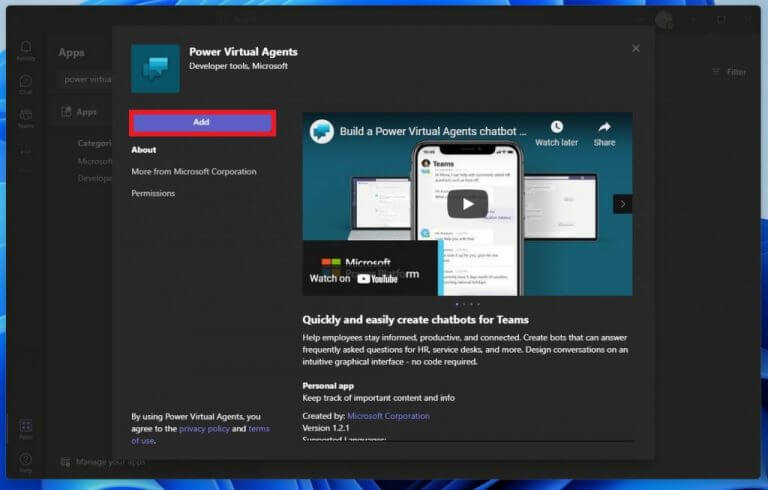Click the Activity bell icon in Teams sidebar

click(25, 47)
